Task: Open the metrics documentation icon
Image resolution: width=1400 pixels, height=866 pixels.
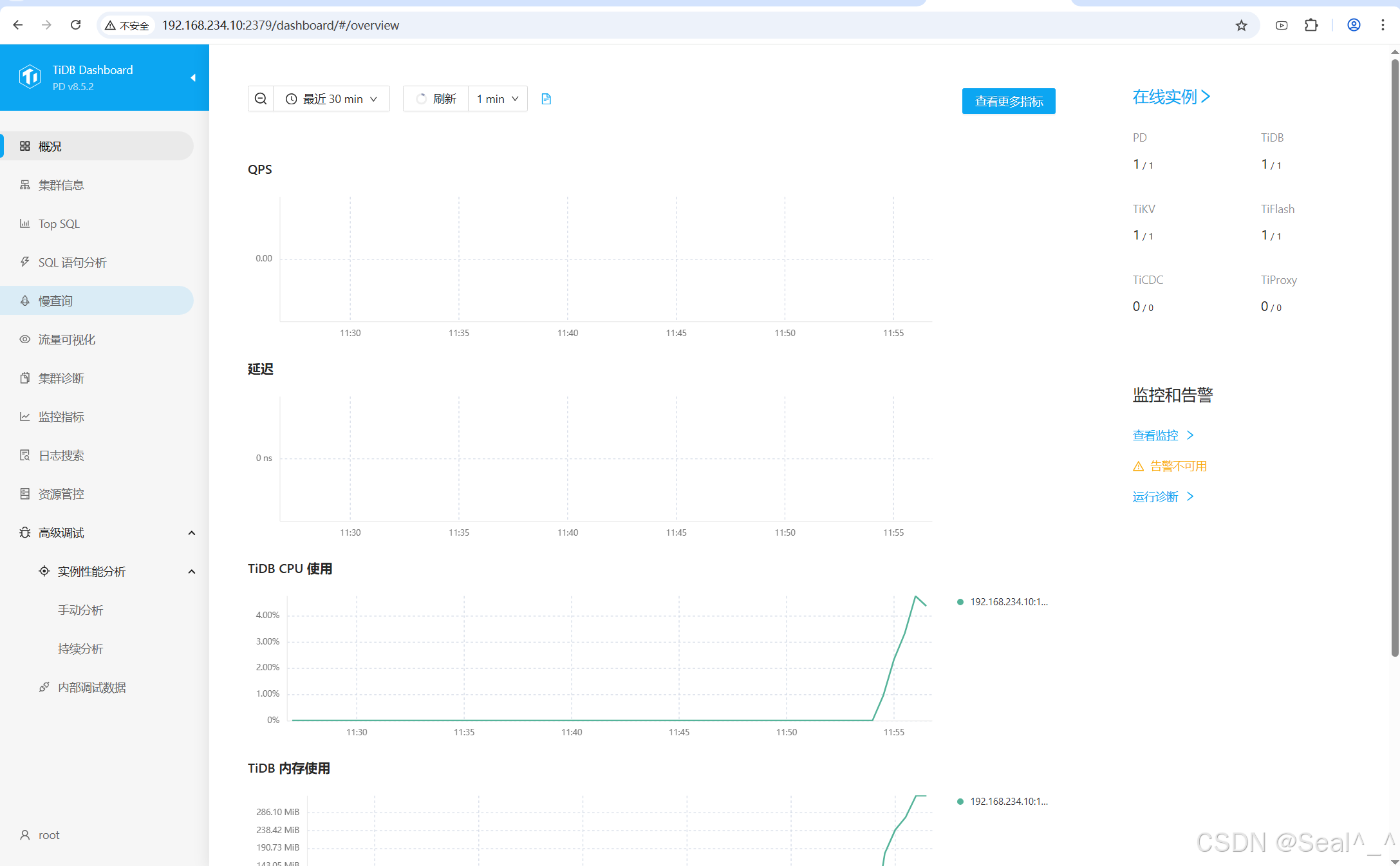Action: 546,99
